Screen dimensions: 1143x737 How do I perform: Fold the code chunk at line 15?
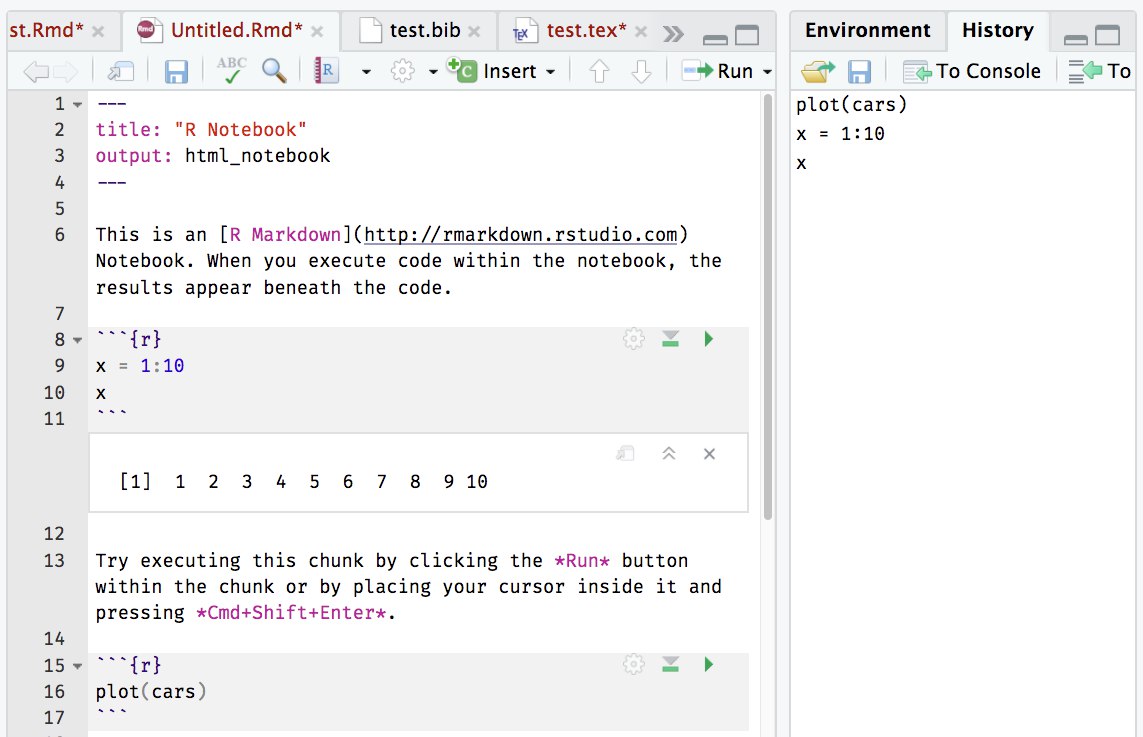click(x=77, y=666)
